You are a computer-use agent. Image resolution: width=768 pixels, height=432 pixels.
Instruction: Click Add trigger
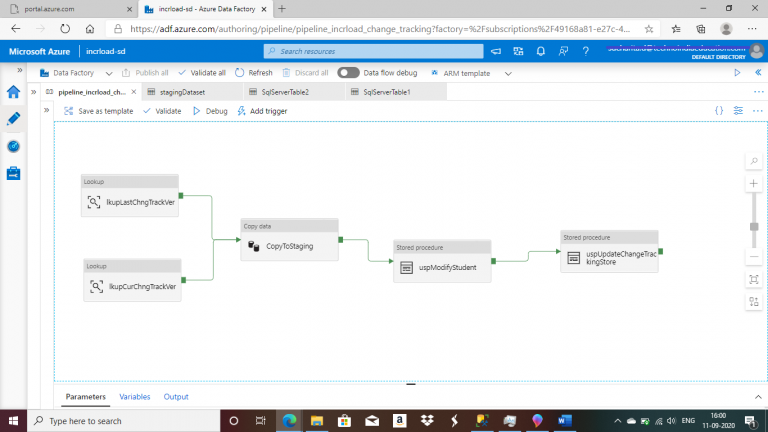click(x=263, y=111)
